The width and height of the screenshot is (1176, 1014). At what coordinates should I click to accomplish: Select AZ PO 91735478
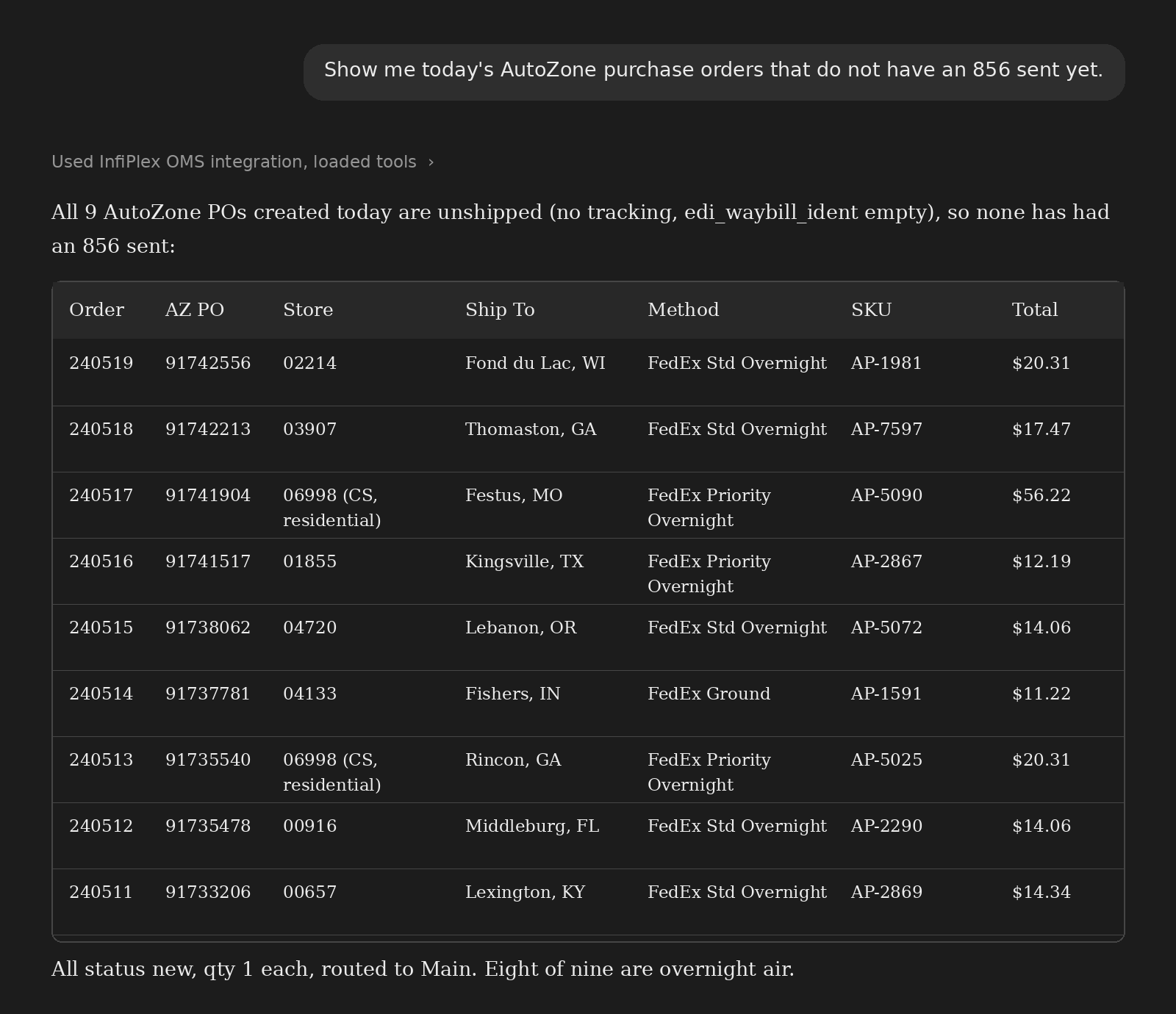click(208, 827)
